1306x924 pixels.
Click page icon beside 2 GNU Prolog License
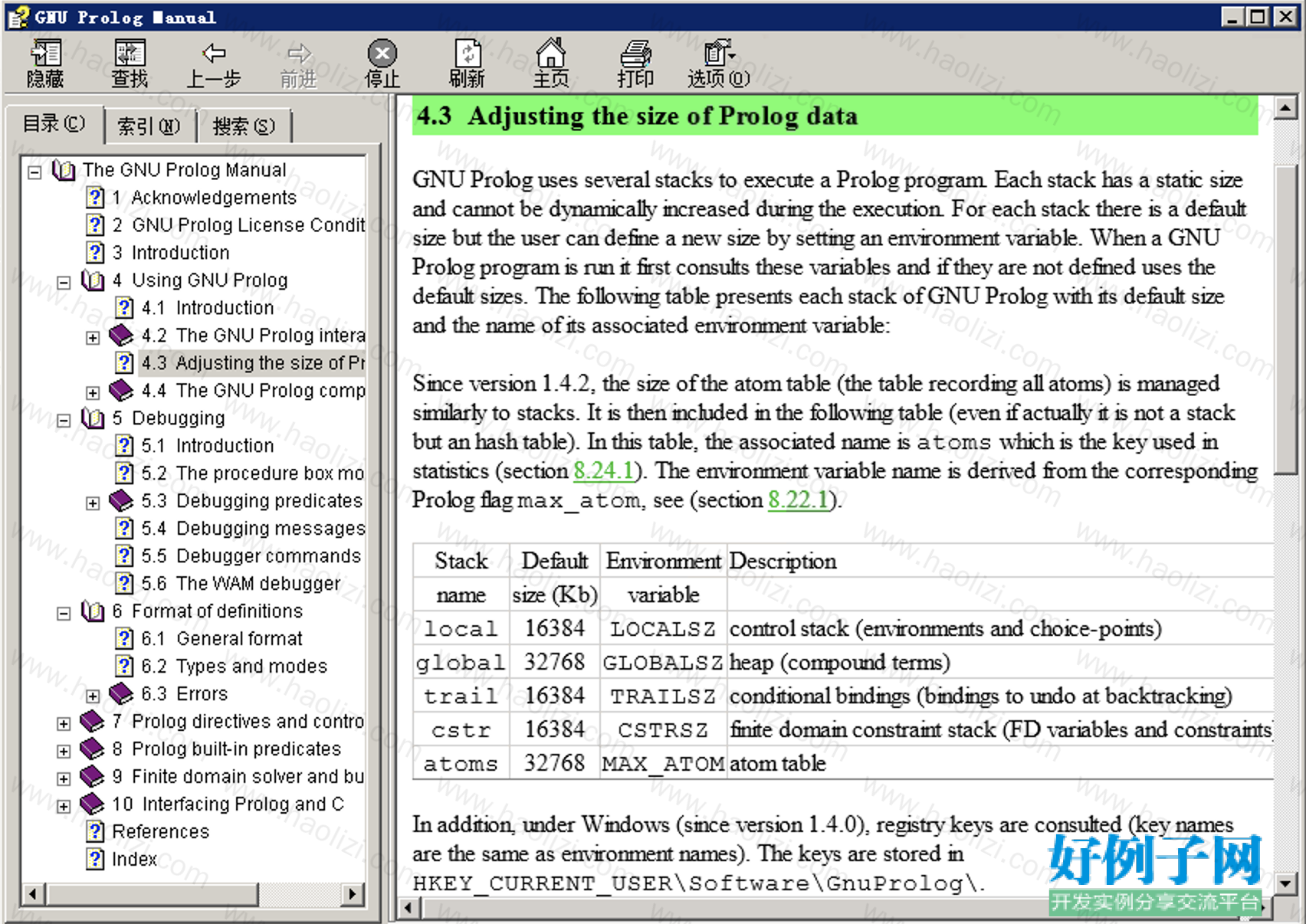tap(95, 224)
